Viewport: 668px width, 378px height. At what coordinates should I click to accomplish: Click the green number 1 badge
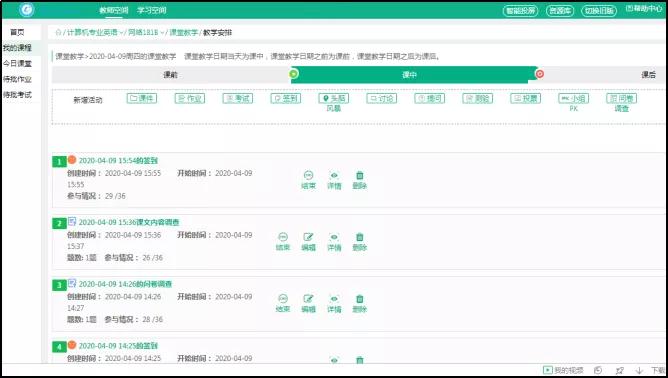coord(59,162)
